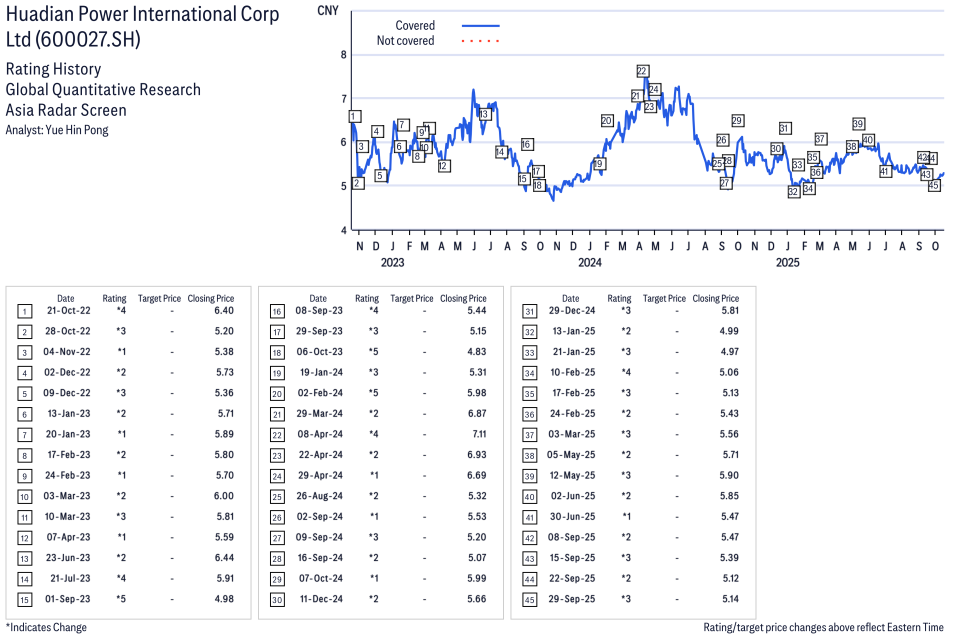Click the blue Covered legend line
Image resolution: width=955 pixels, height=634 pixels.
click(x=481, y=26)
